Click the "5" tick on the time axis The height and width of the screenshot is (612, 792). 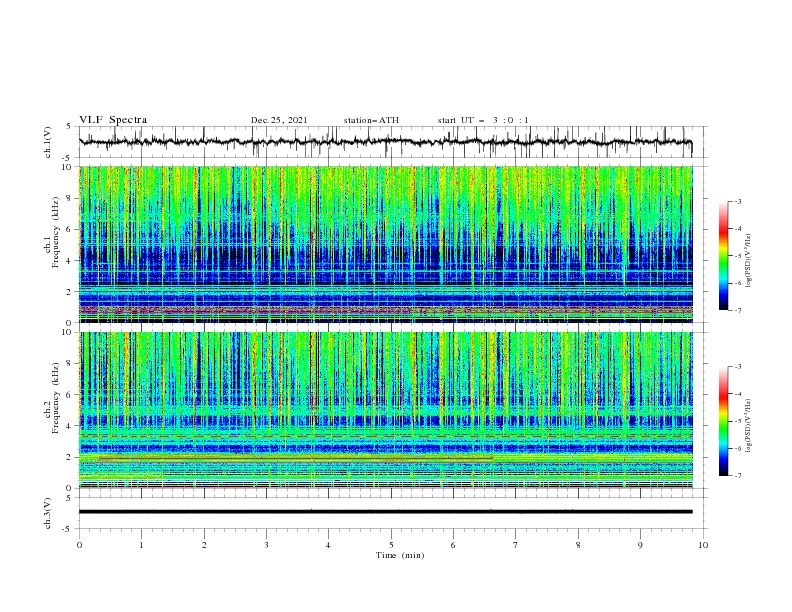[391, 545]
